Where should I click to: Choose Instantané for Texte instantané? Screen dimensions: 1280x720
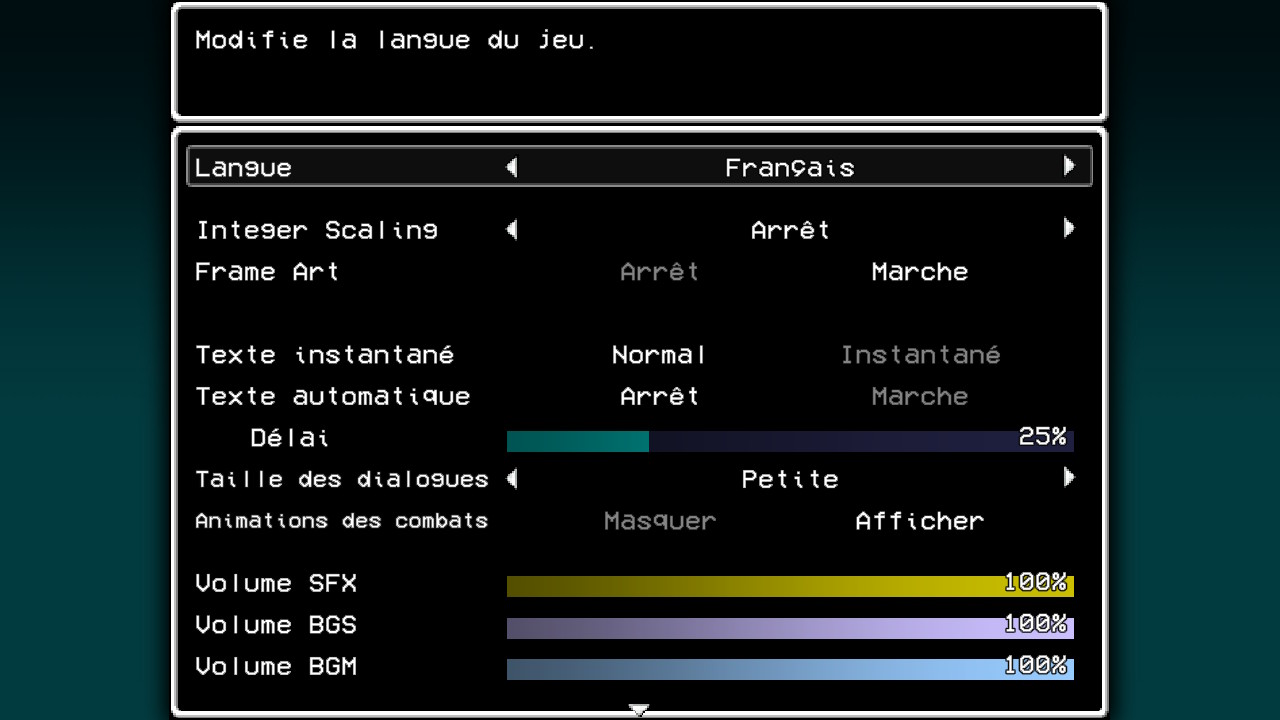(x=919, y=355)
